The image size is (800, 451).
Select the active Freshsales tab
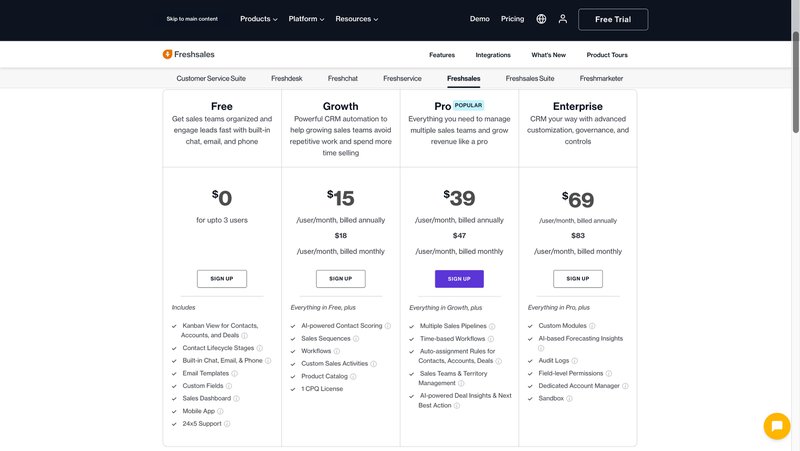(x=464, y=79)
